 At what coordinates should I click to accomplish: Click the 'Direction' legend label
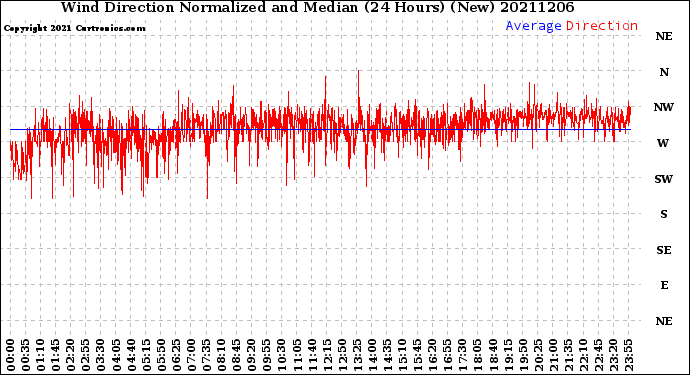tap(602, 26)
